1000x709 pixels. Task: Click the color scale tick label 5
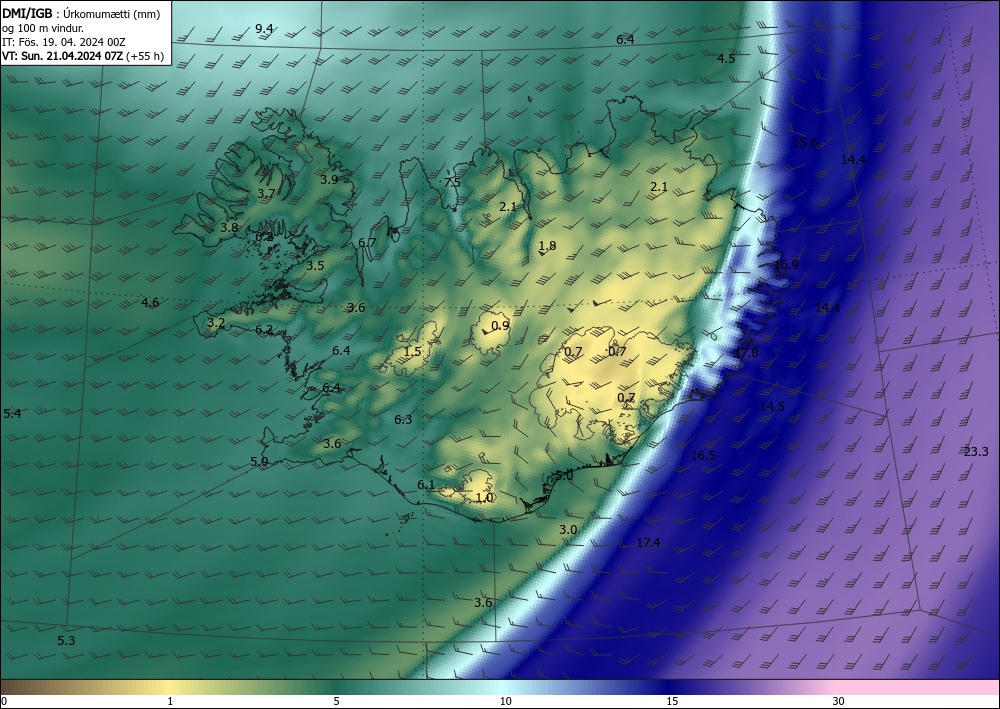[x=336, y=702]
